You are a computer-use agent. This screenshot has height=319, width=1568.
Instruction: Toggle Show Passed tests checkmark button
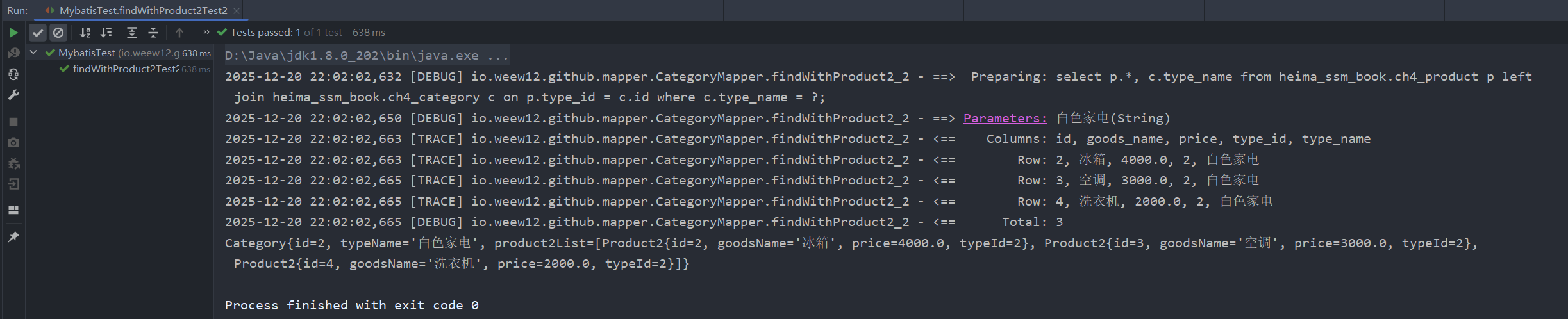(x=38, y=33)
